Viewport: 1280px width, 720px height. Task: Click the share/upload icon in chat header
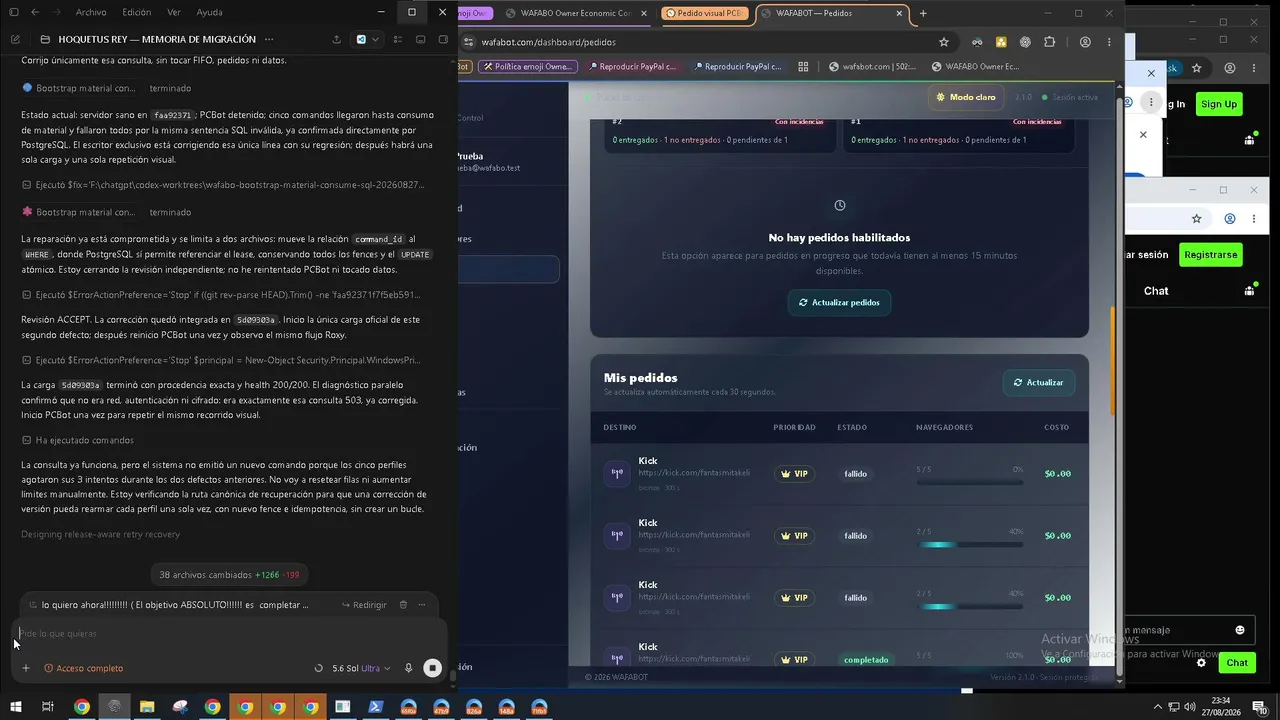(x=336, y=39)
